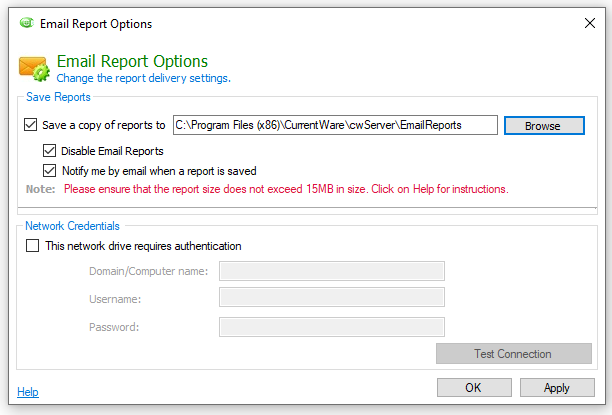Enable network drive requires authentication checkbox
612x415 pixels.
coord(32,246)
